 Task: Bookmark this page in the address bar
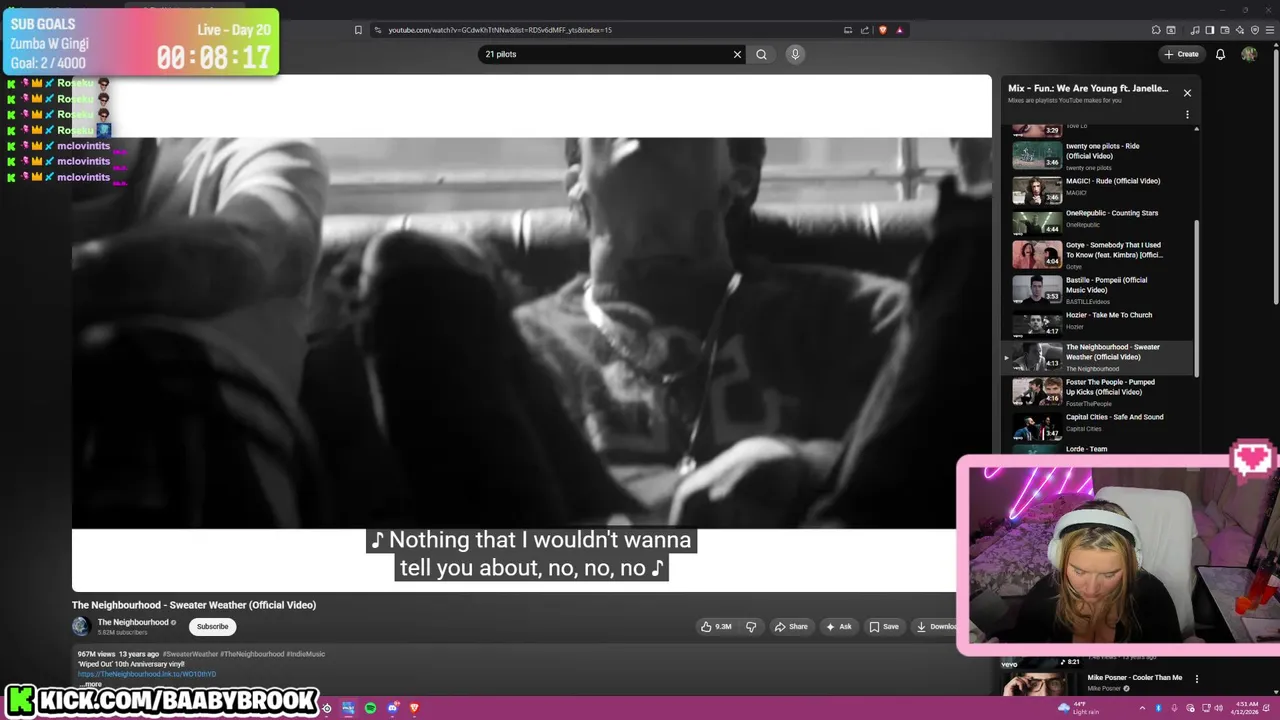click(358, 30)
